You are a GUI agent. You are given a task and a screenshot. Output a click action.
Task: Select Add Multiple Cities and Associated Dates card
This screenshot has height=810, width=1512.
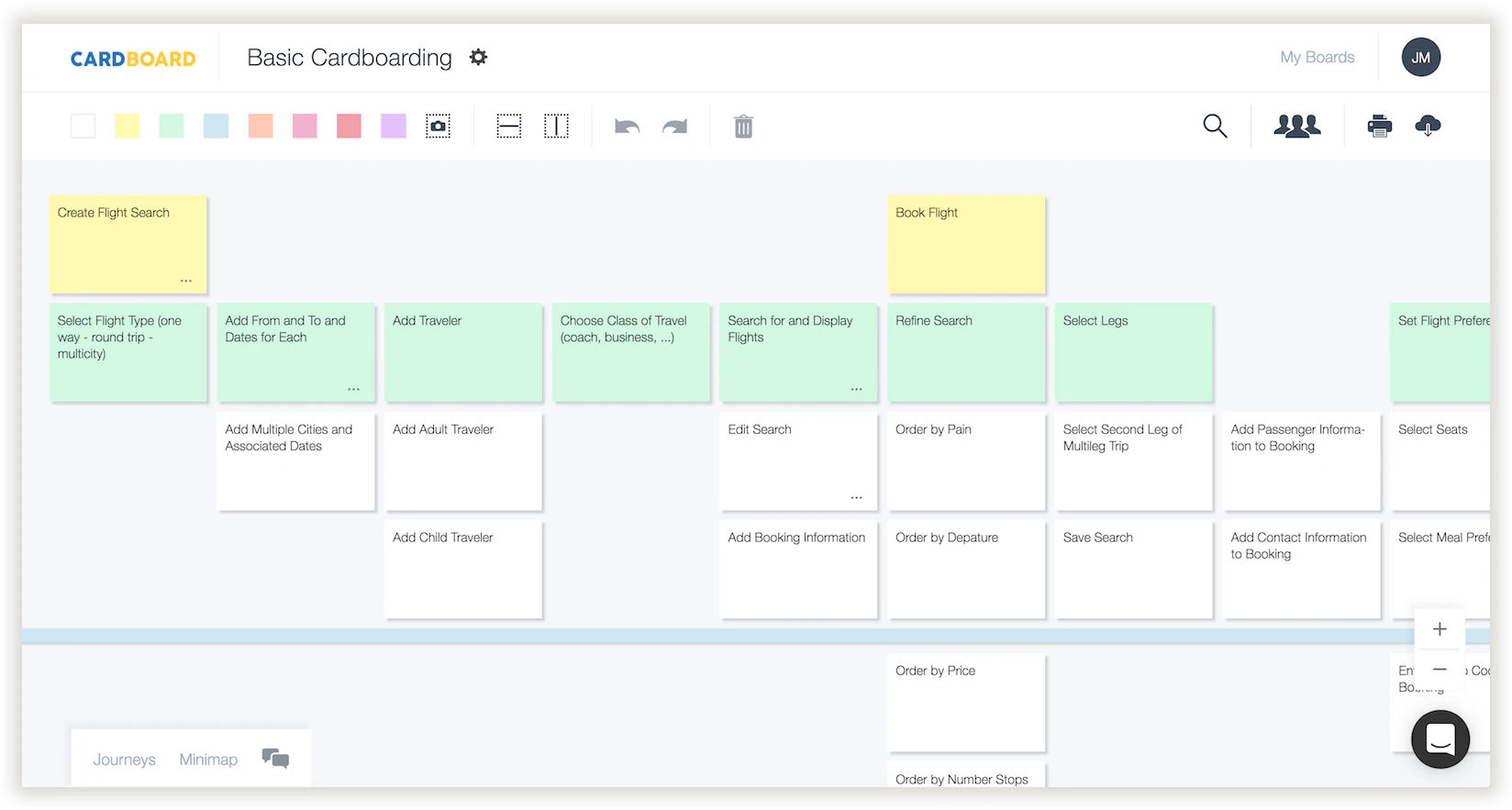click(x=295, y=460)
